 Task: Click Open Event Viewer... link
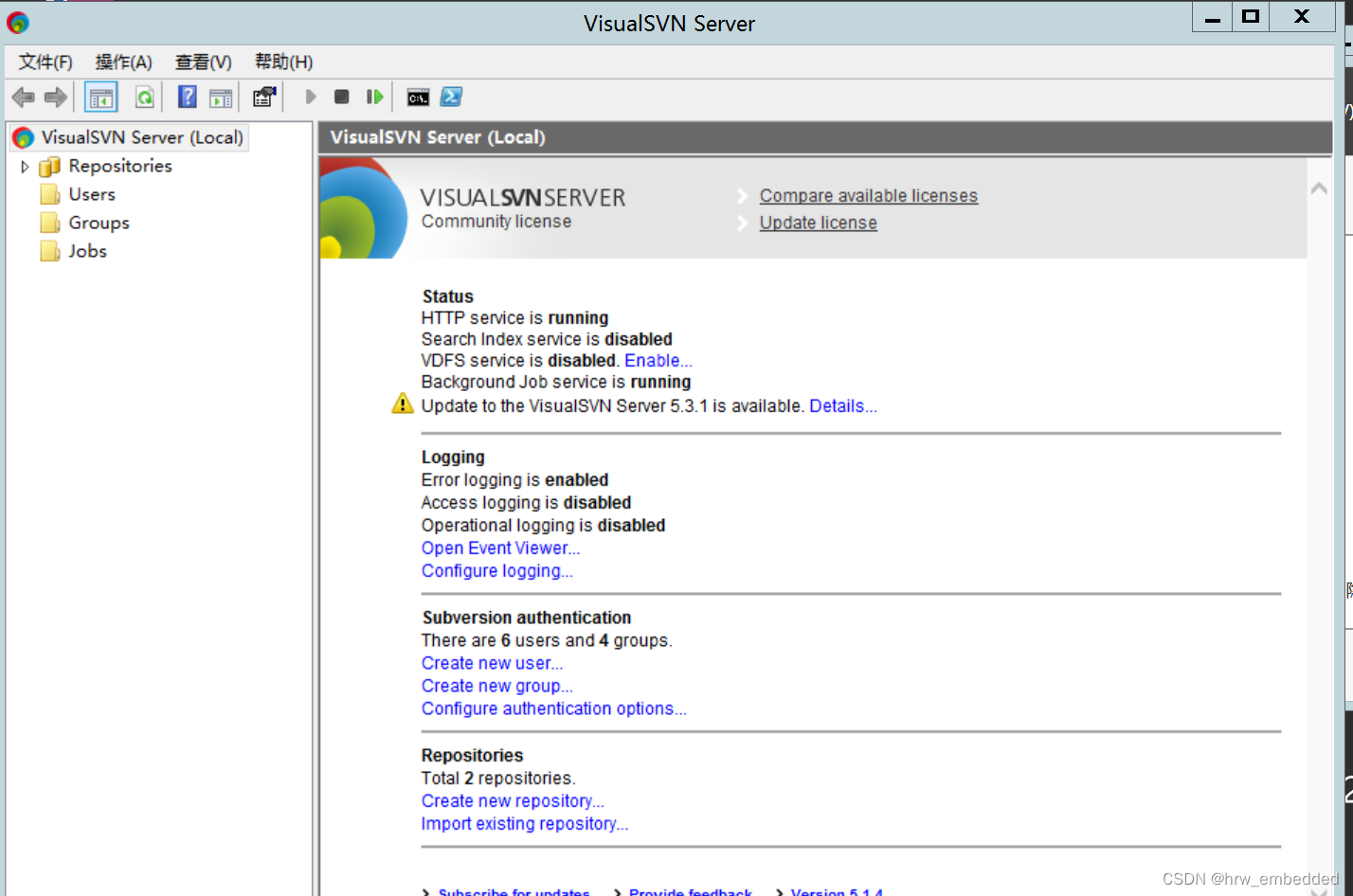(x=501, y=548)
